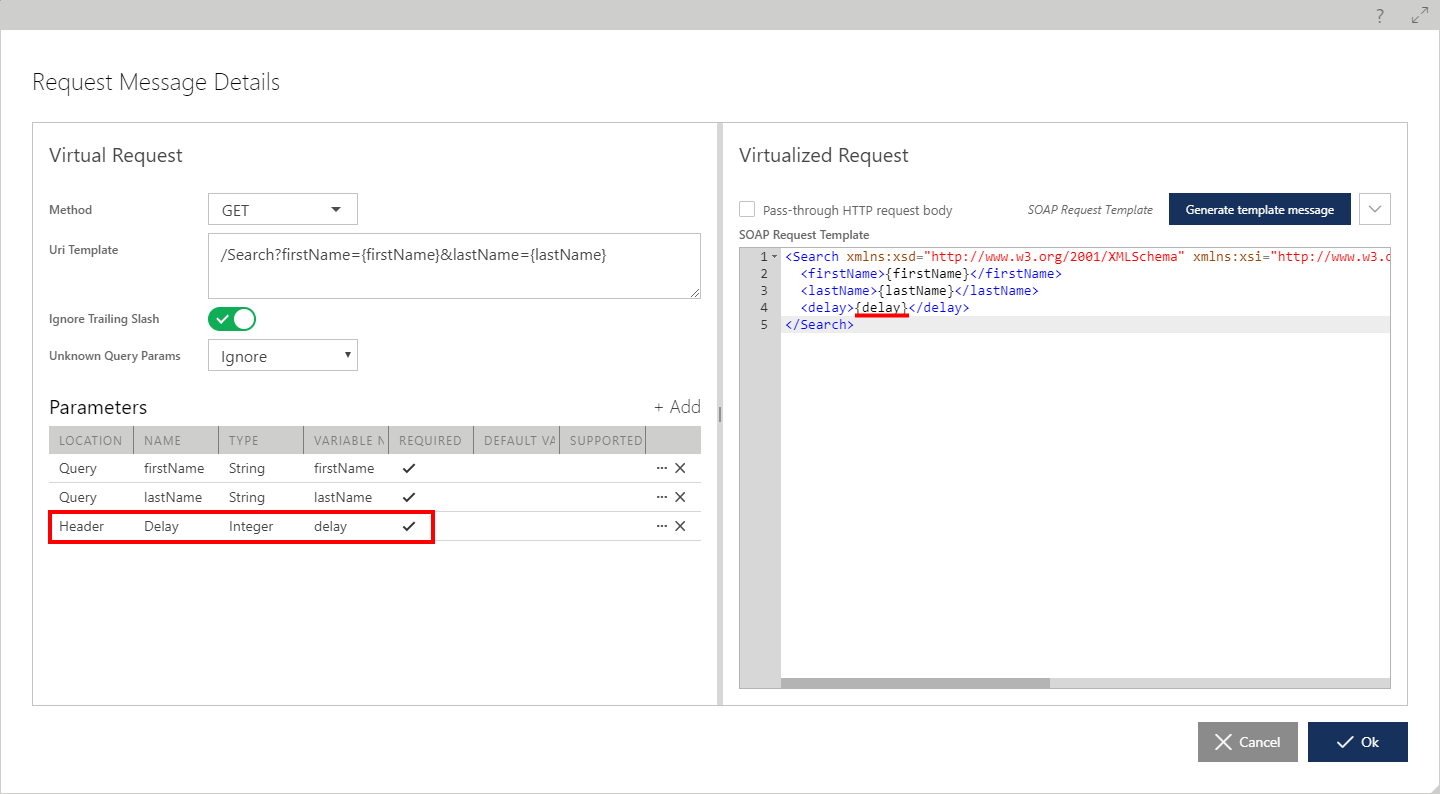Image resolution: width=1440 pixels, height=794 pixels.
Task: Add a new parameter with + Add
Action: click(x=677, y=407)
